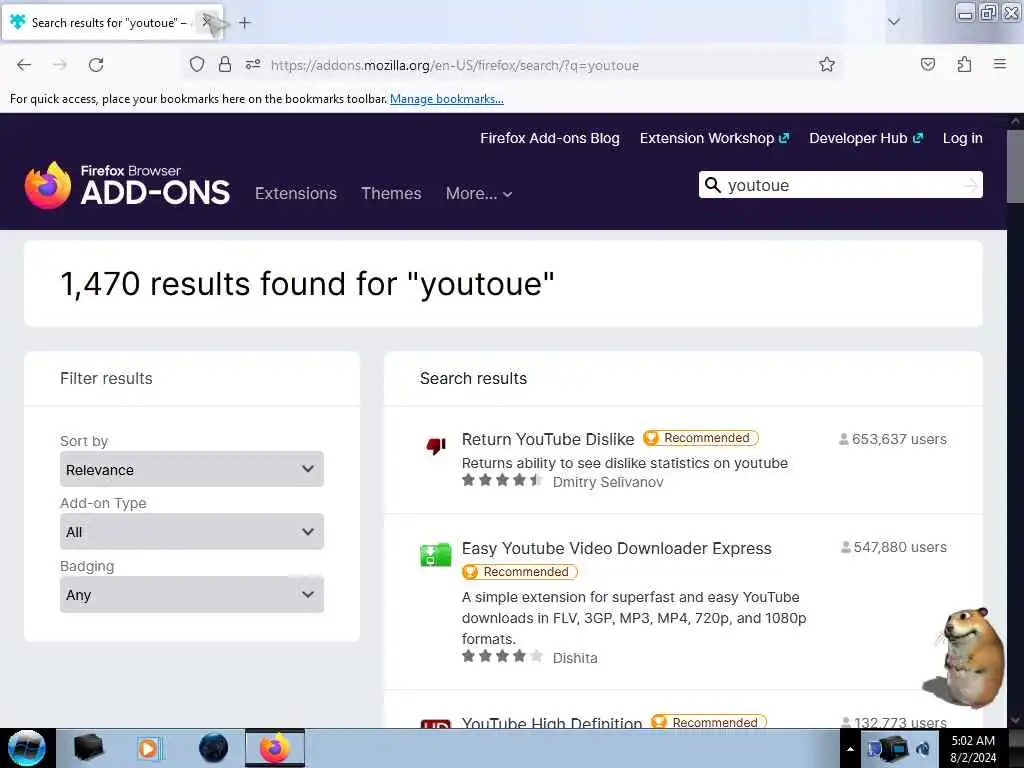Open Extensions navigation item
The width and height of the screenshot is (1024, 768).
point(296,193)
